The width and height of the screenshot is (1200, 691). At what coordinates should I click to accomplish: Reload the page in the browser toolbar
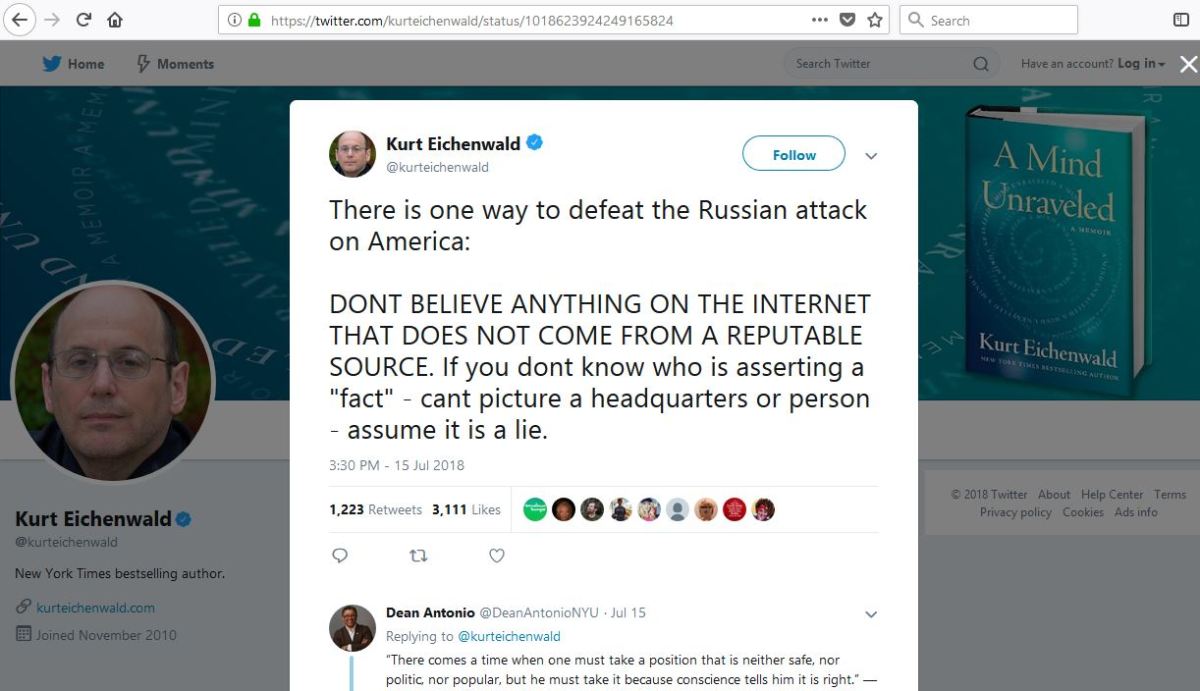click(84, 19)
